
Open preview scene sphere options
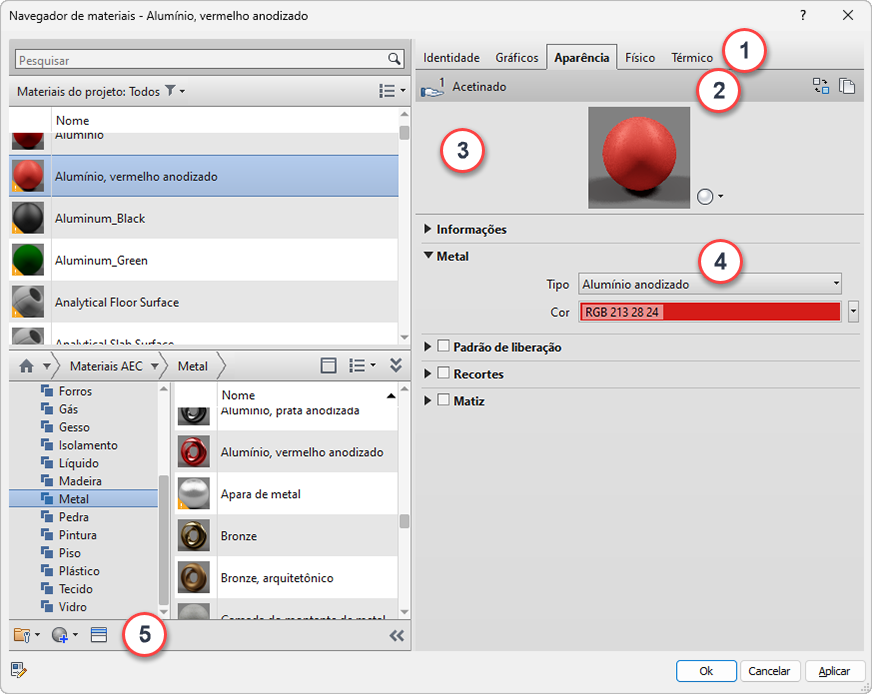pos(710,197)
